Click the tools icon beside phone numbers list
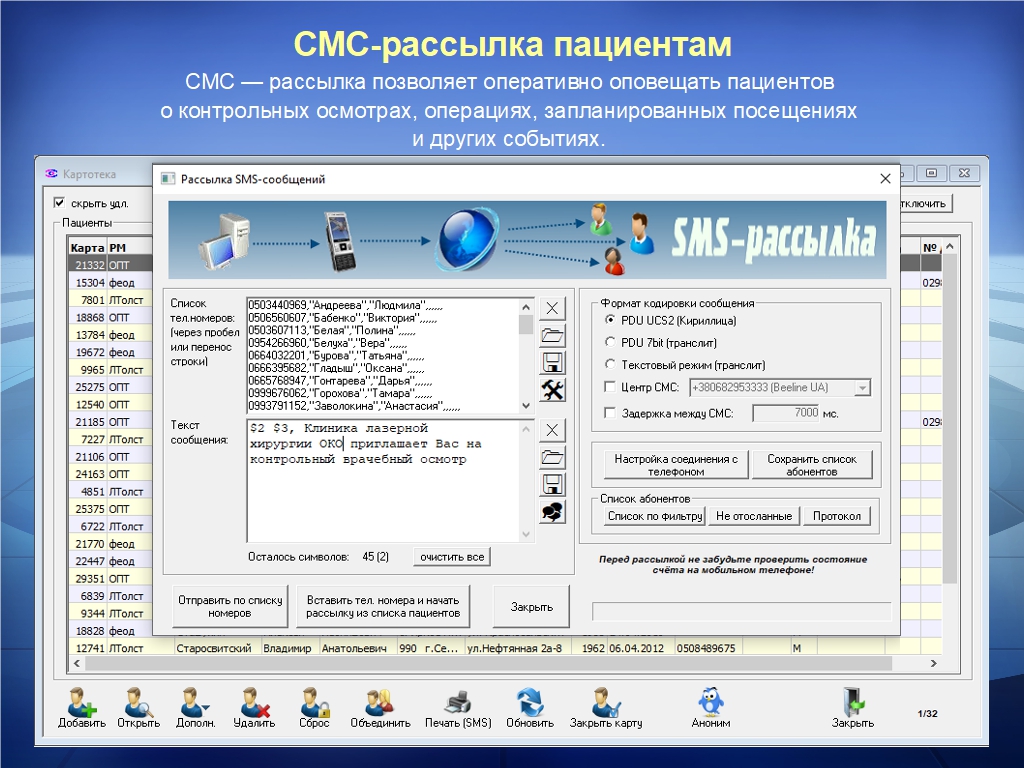The height and width of the screenshot is (768, 1024). pyautogui.click(x=553, y=390)
